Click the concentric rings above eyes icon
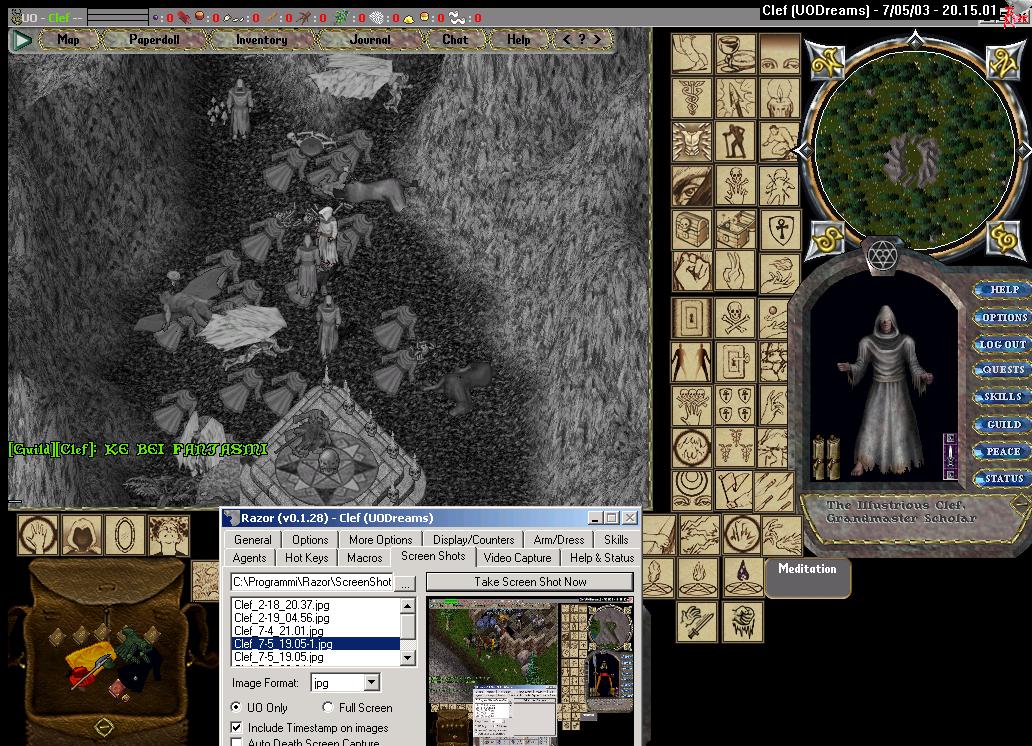 (x=691, y=491)
